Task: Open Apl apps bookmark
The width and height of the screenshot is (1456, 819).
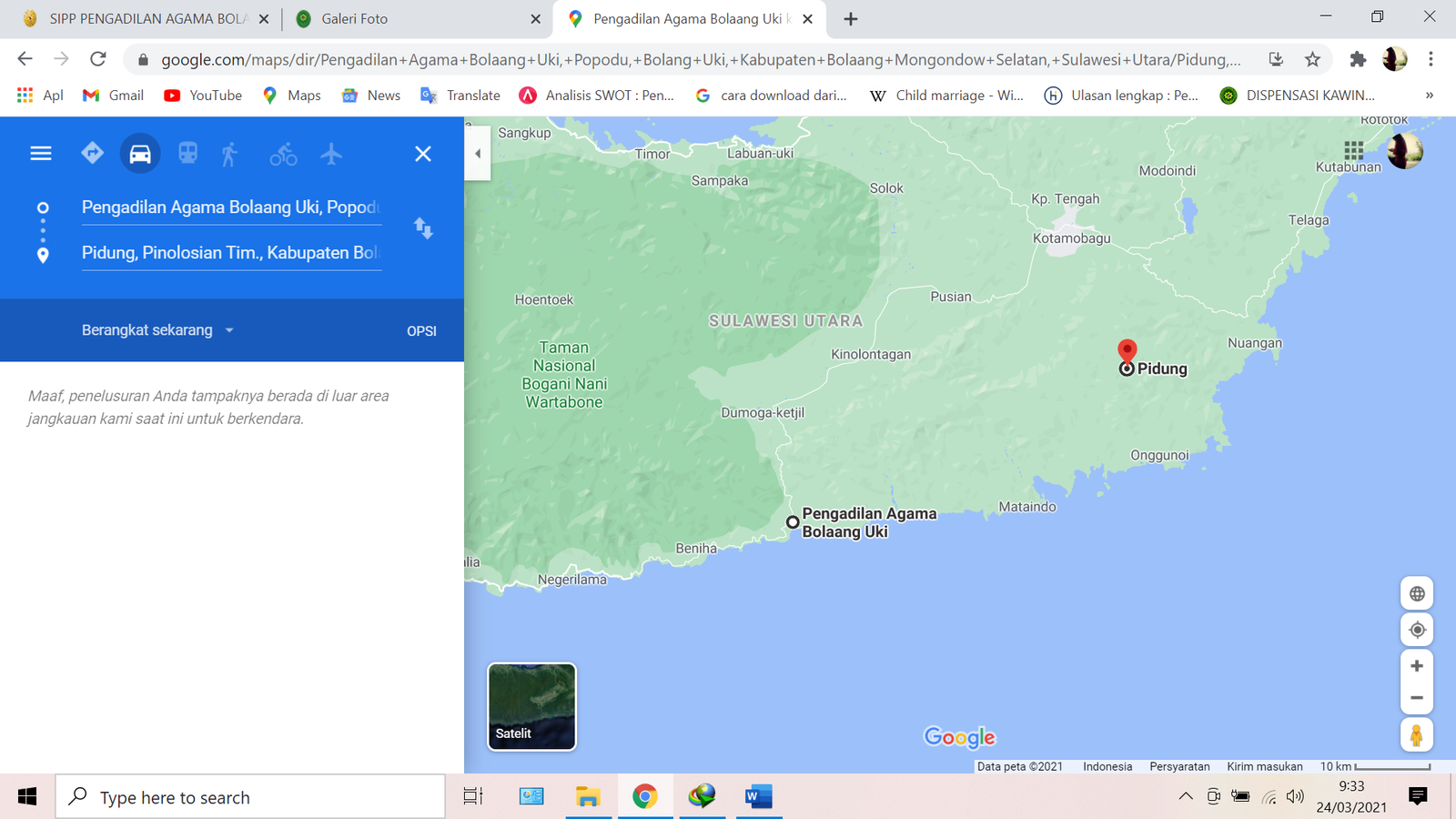Action: point(40,96)
